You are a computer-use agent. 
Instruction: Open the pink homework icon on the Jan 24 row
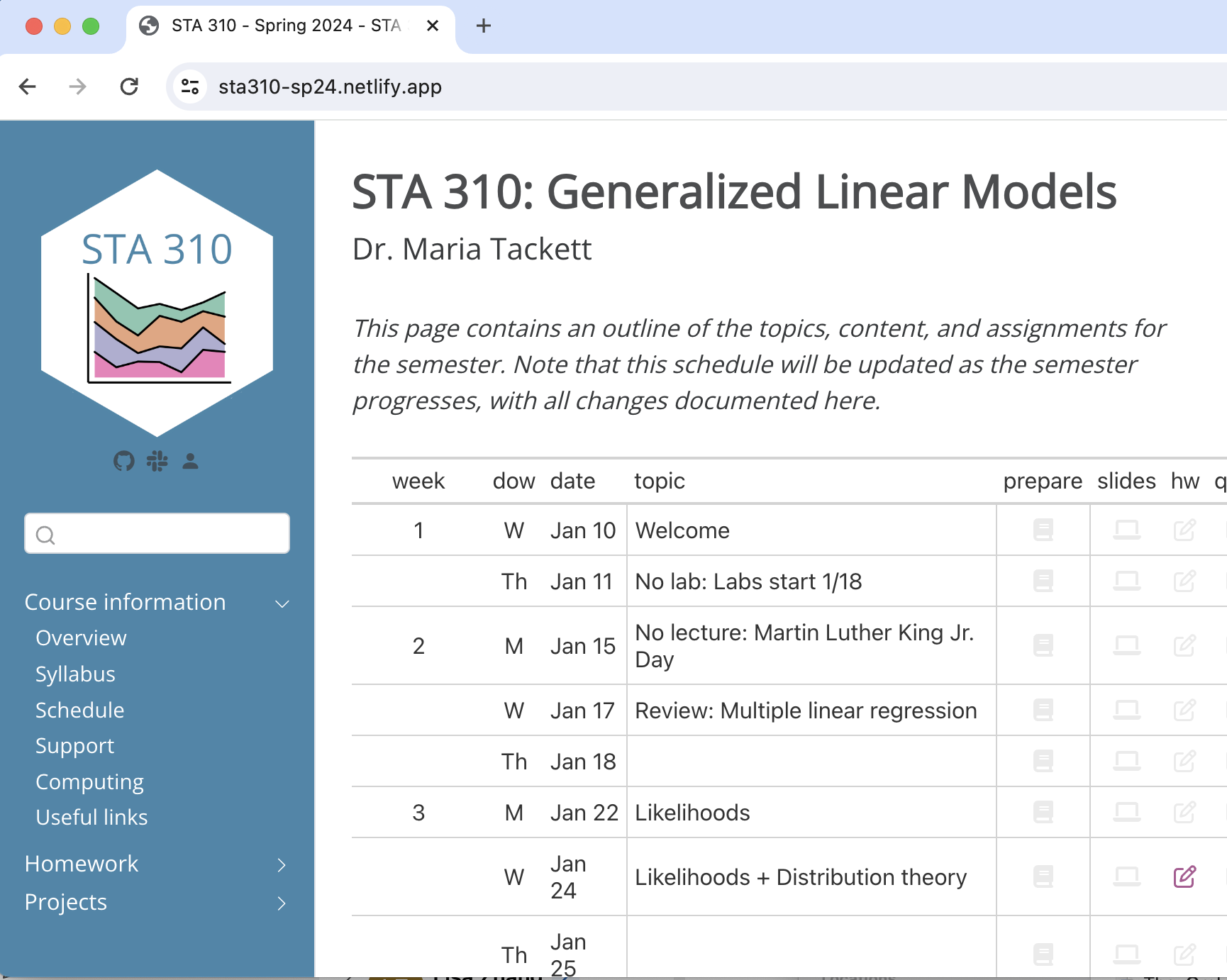click(x=1184, y=877)
